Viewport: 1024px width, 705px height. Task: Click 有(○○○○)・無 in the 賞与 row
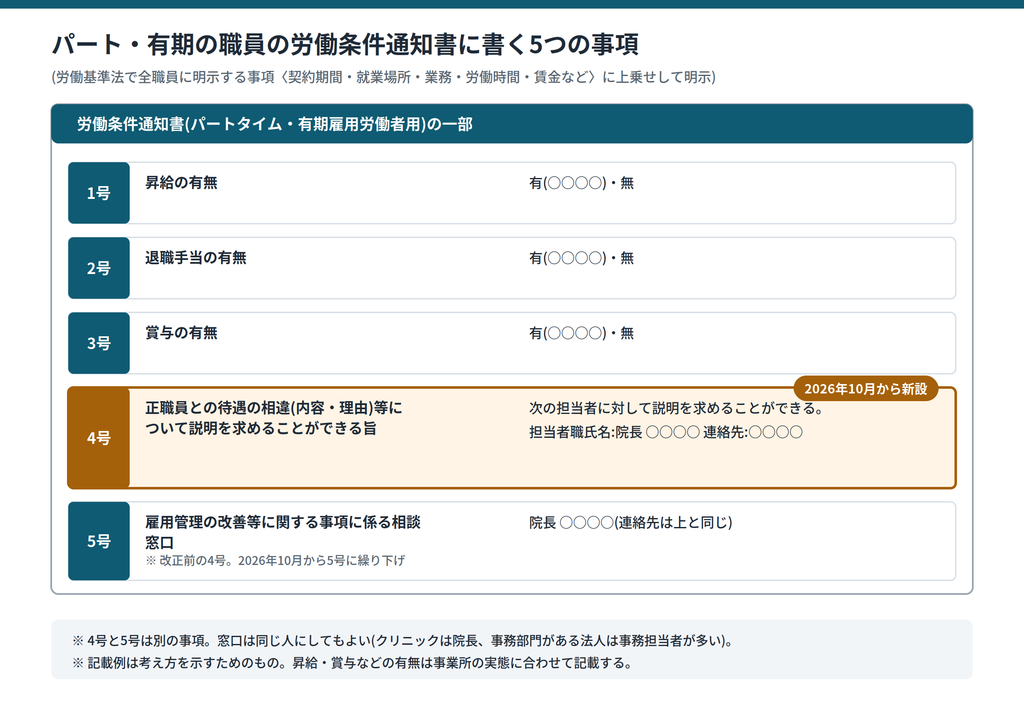(x=581, y=334)
